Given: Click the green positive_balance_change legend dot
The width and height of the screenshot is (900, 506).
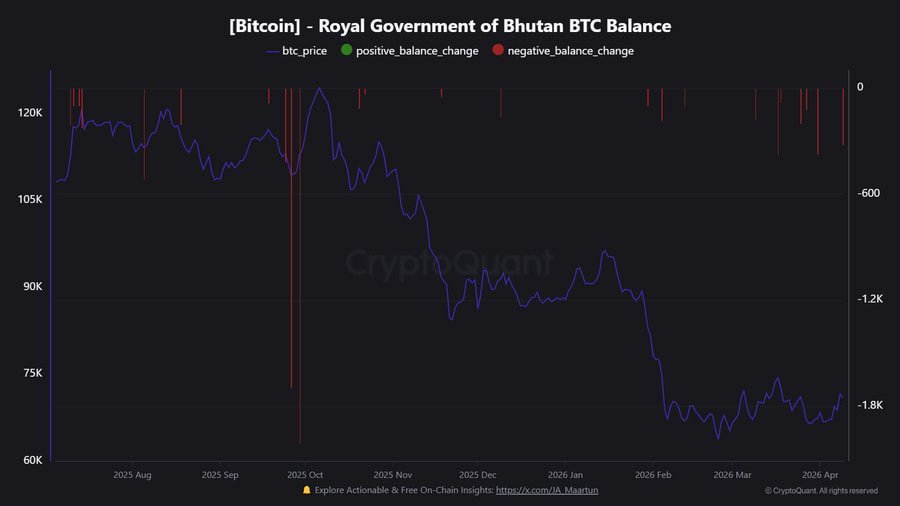Looking at the screenshot, I should pos(346,51).
